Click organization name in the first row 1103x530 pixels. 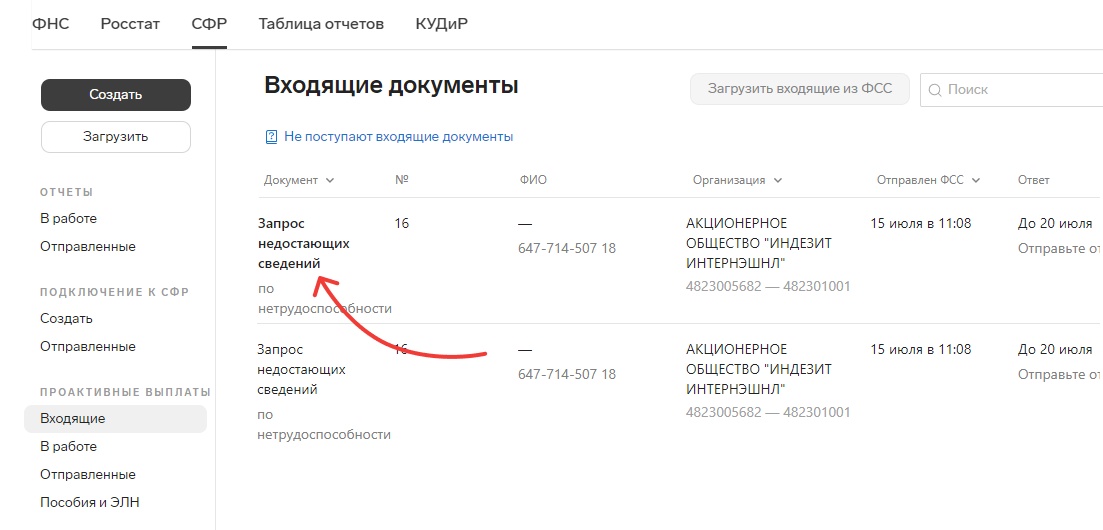point(758,244)
